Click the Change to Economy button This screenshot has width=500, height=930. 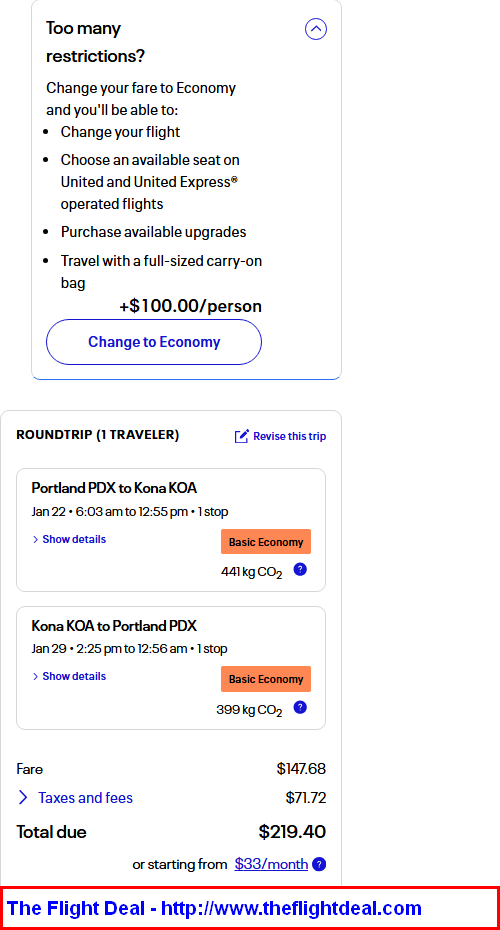[x=154, y=342]
